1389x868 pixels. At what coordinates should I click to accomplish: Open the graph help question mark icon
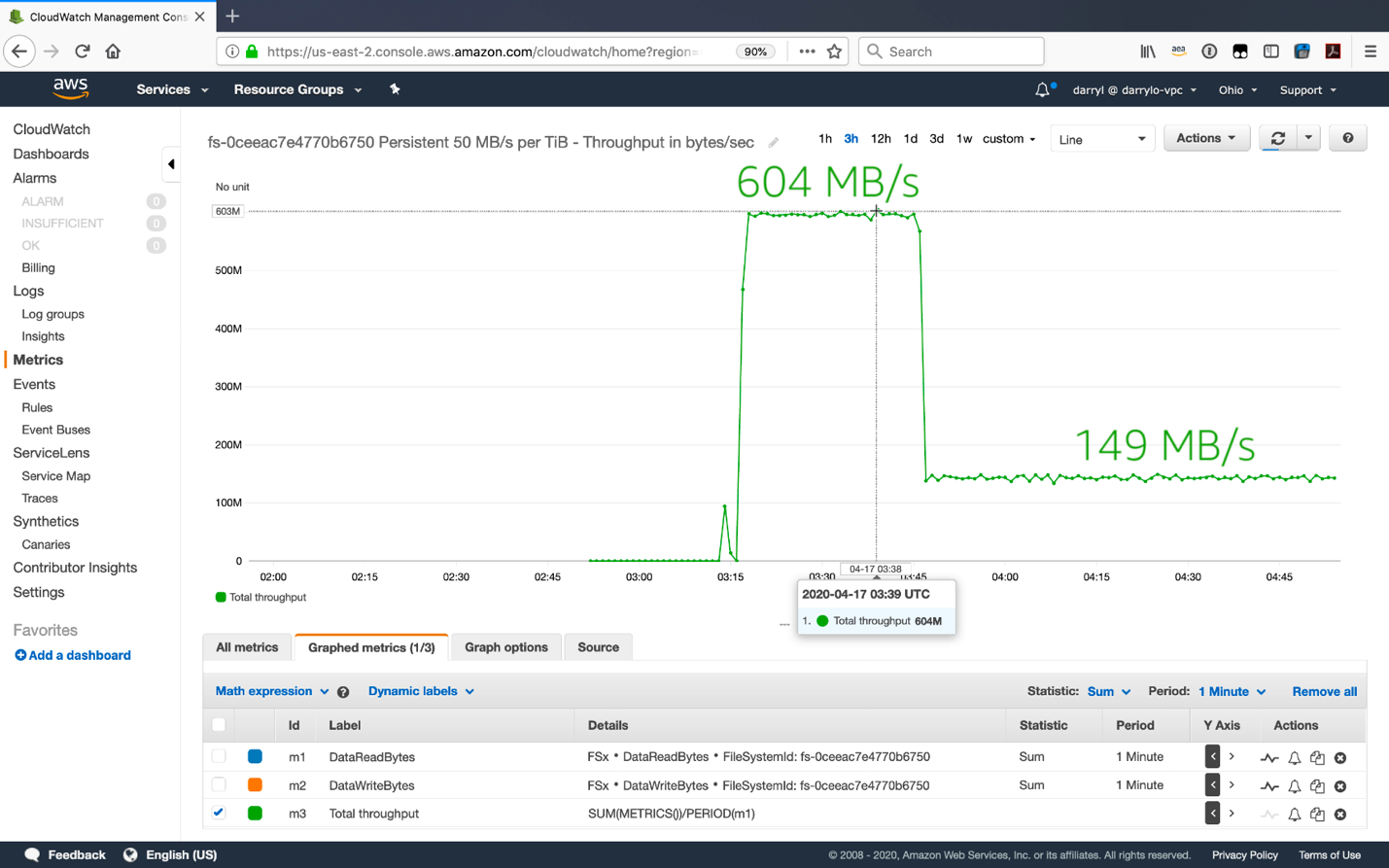coord(1348,138)
